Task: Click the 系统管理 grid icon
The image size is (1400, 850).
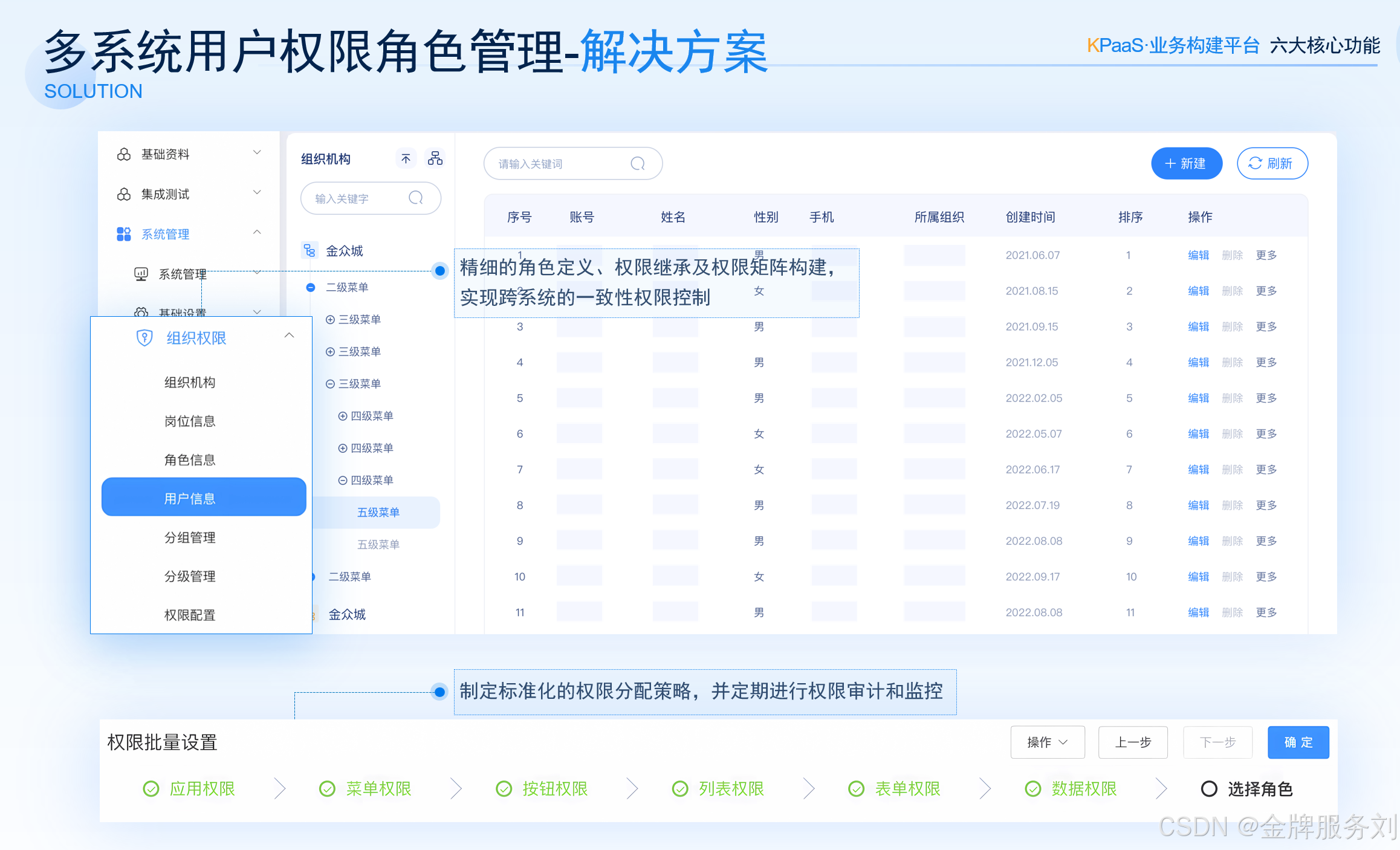Action: (x=124, y=235)
